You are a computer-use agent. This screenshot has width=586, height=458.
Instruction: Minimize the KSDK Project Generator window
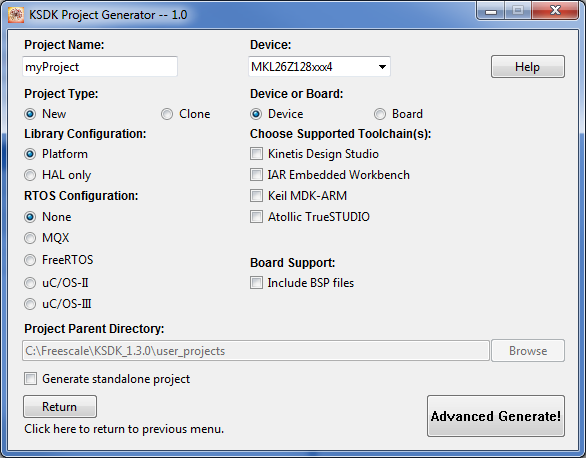pyautogui.click(x=491, y=10)
